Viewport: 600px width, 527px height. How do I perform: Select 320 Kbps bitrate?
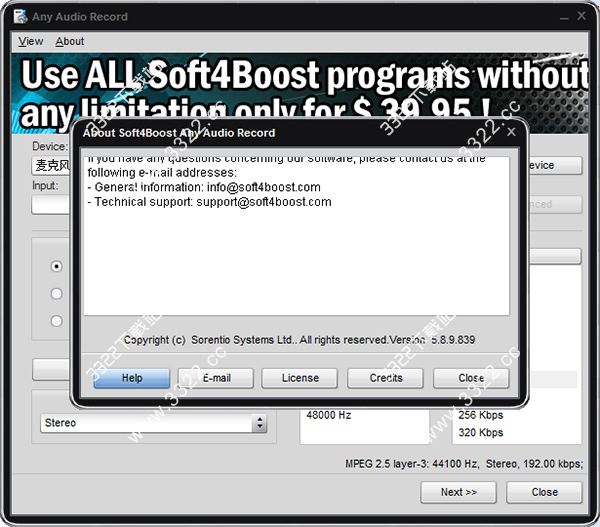click(x=481, y=433)
